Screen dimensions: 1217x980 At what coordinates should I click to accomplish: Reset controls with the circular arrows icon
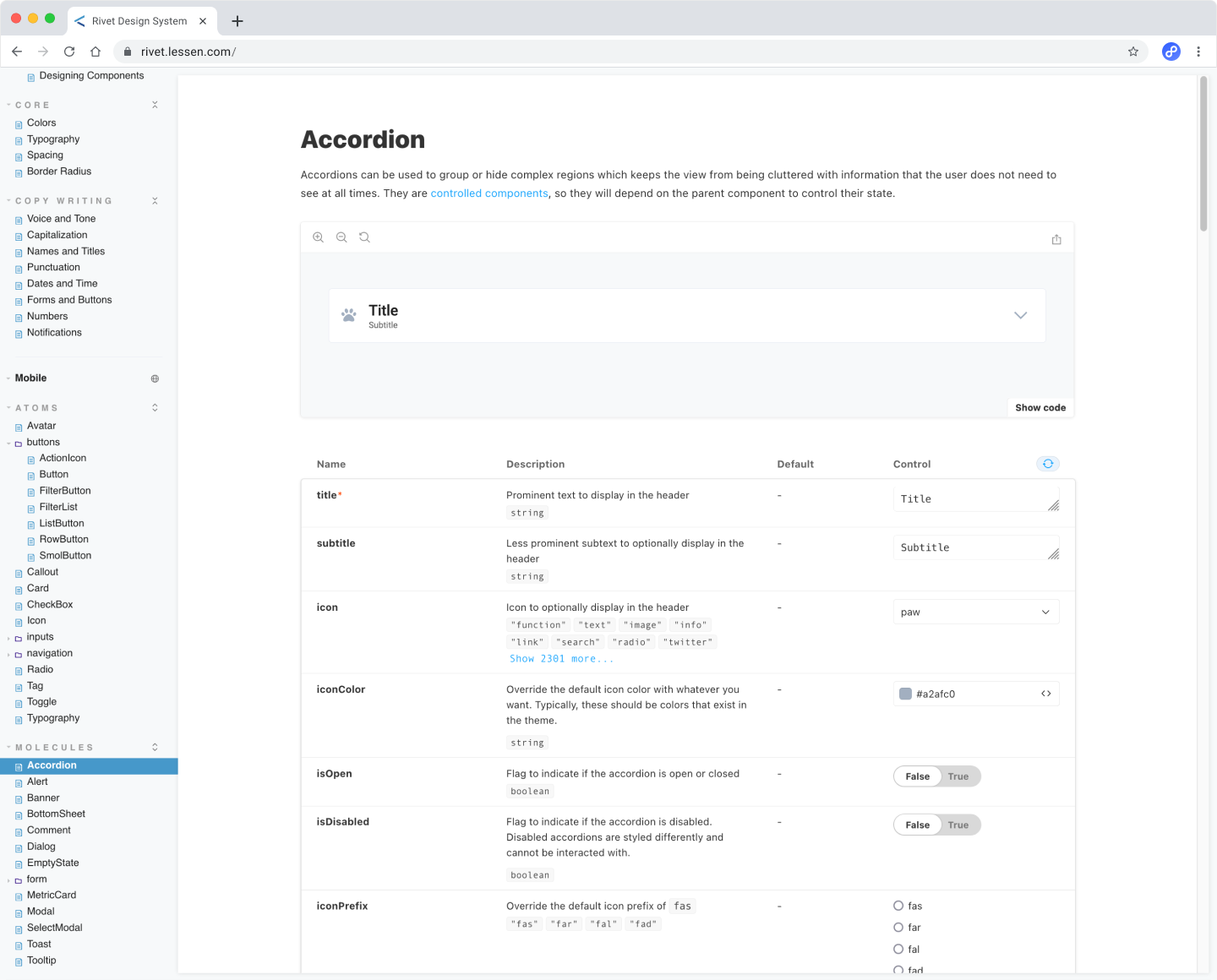point(1047,464)
